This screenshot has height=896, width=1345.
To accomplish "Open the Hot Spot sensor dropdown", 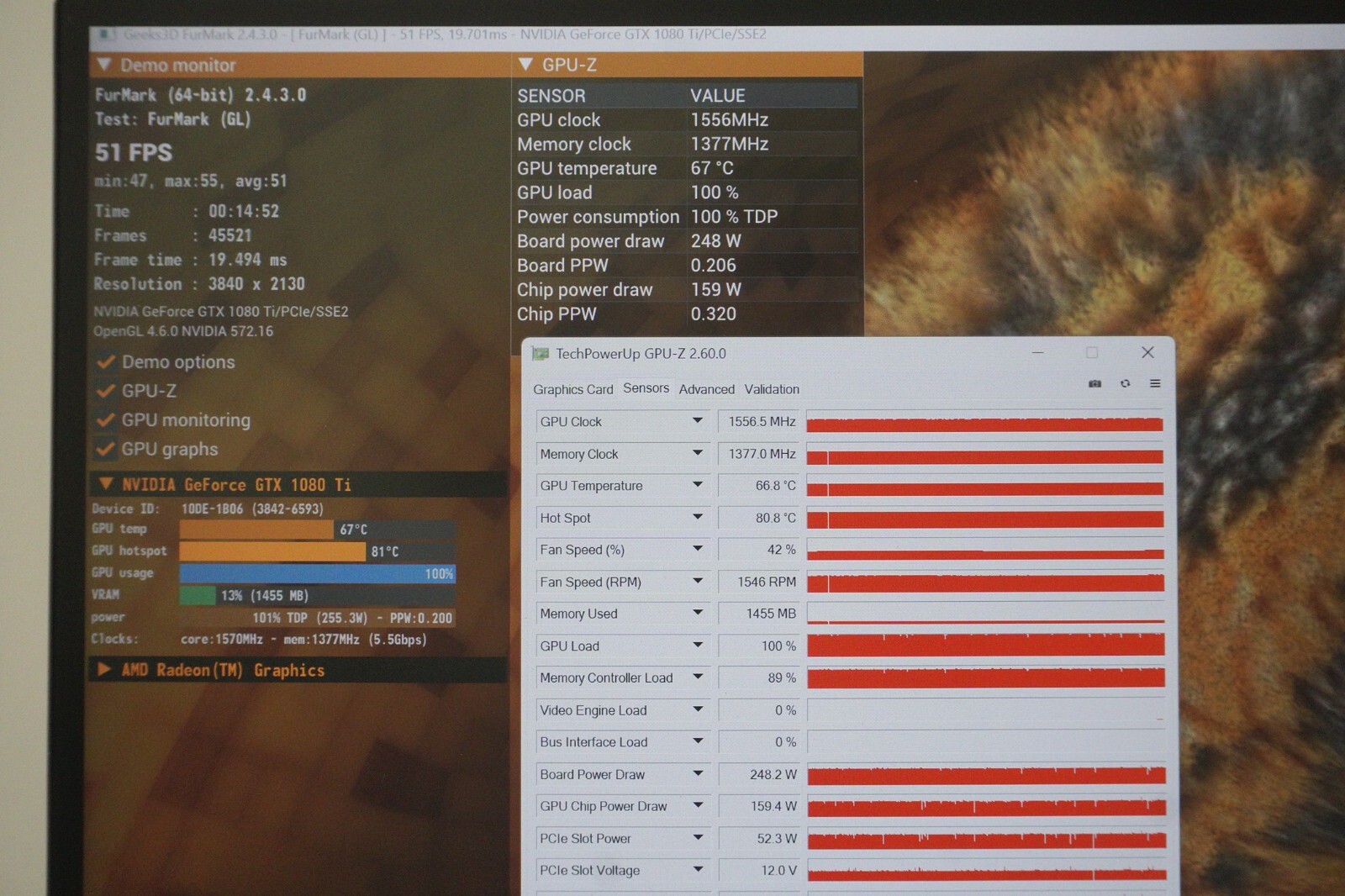I will coord(698,517).
